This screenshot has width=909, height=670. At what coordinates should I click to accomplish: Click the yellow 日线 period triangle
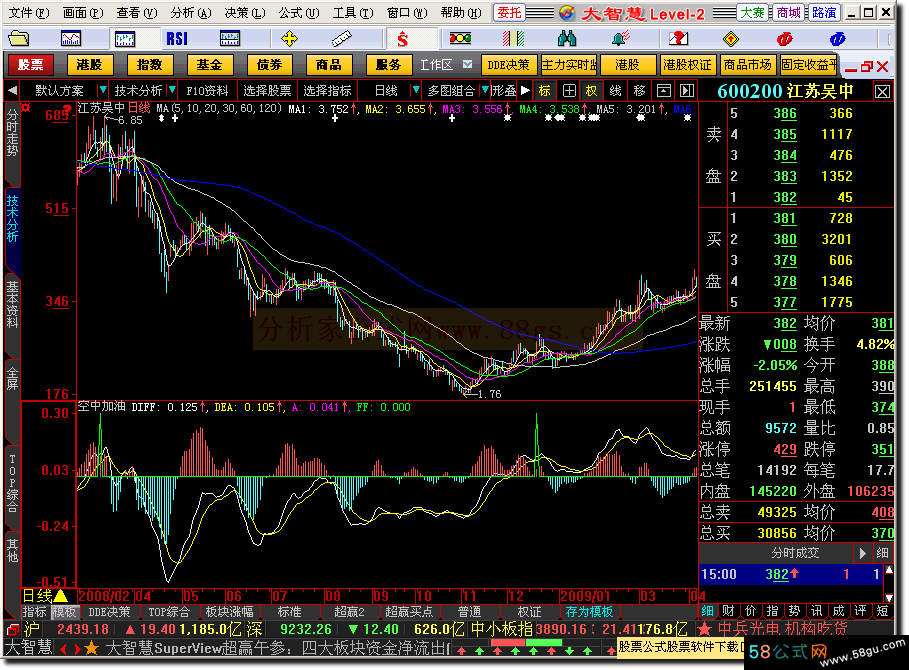click(x=61, y=595)
